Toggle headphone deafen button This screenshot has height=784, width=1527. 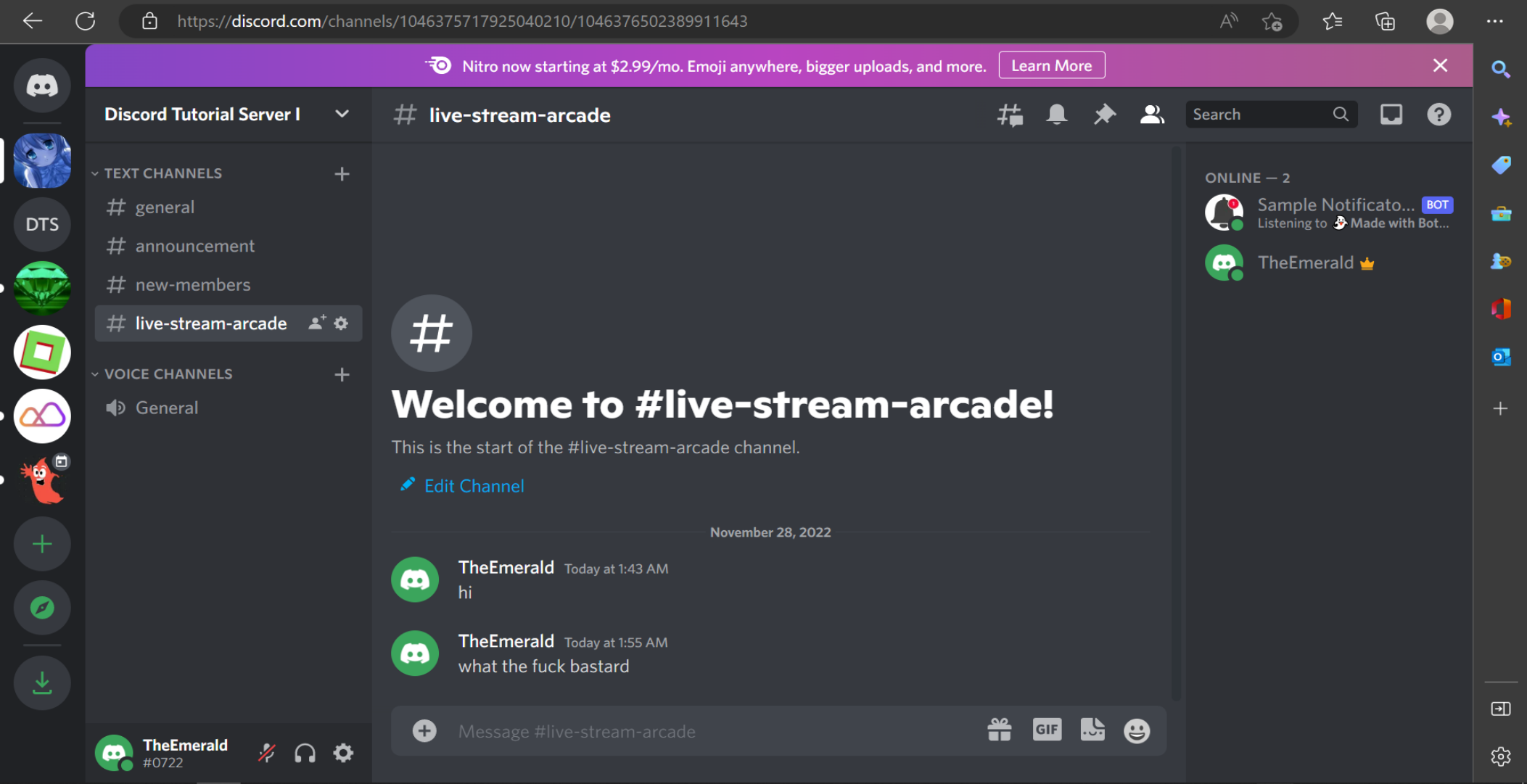(305, 752)
